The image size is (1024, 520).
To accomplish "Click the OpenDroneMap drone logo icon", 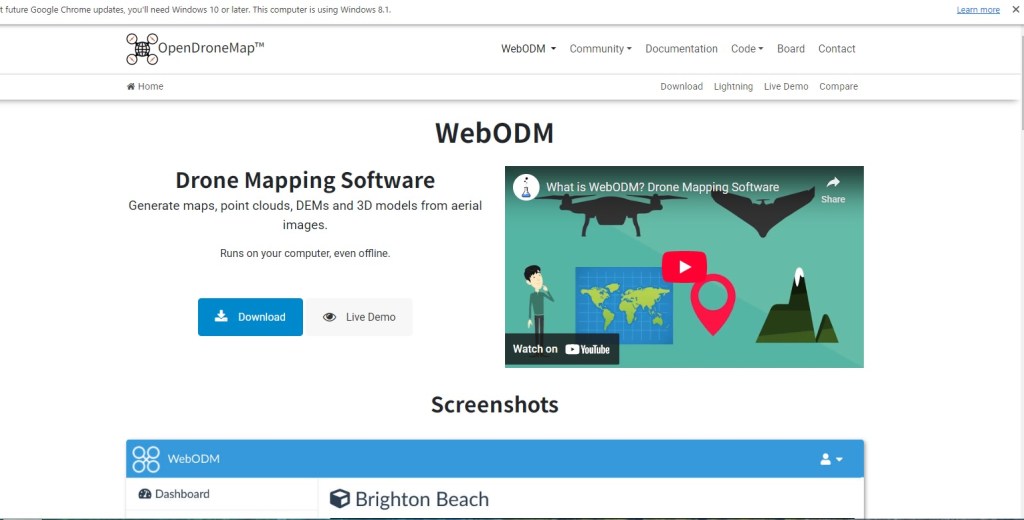I will tap(142, 48).
